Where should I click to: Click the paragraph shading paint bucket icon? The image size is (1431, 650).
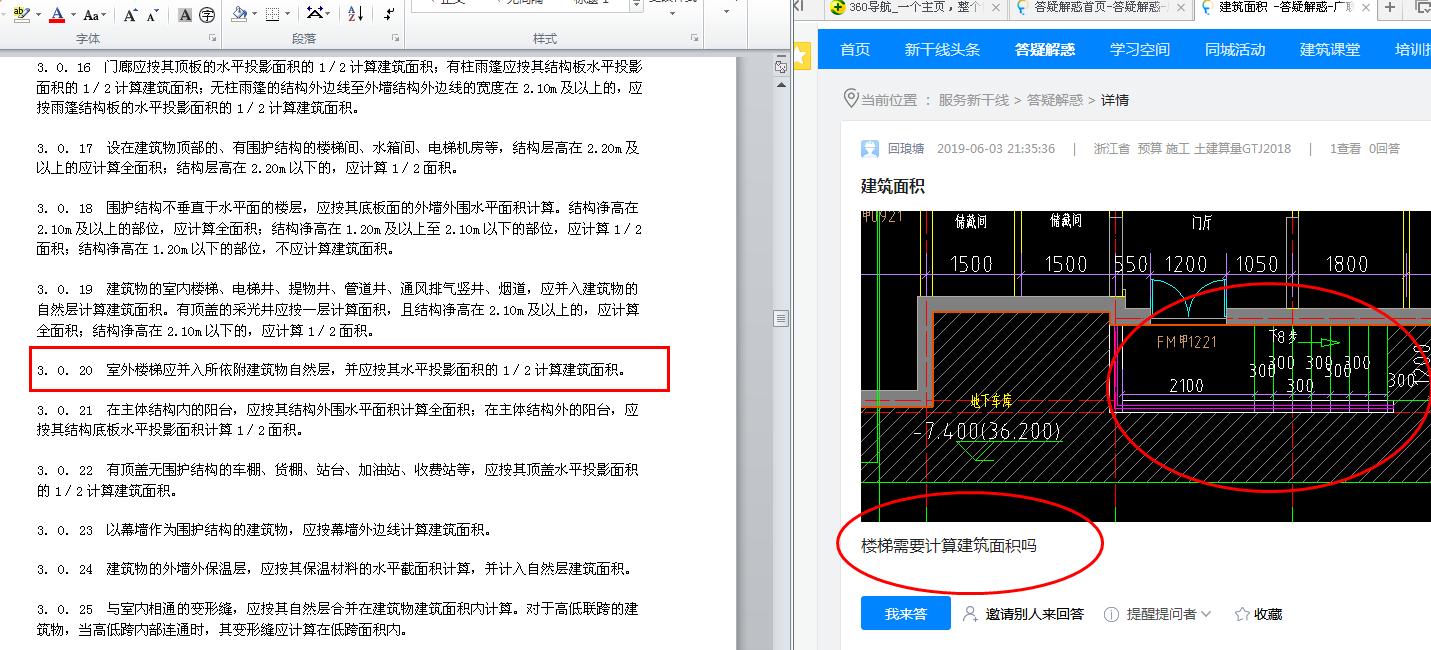point(238,14)
